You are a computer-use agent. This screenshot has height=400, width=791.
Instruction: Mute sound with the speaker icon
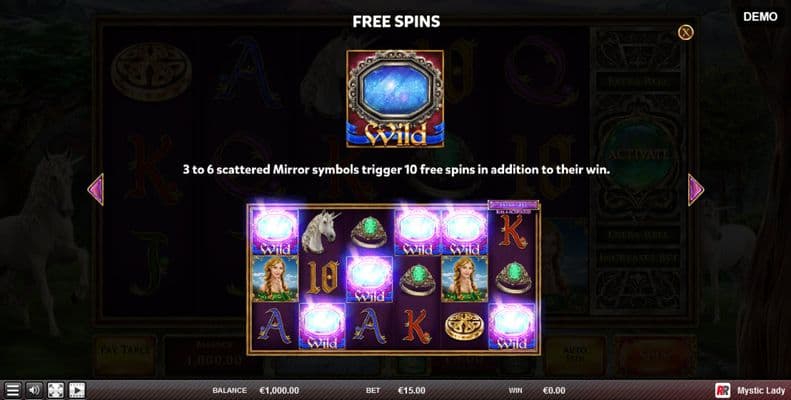point(34,390)
